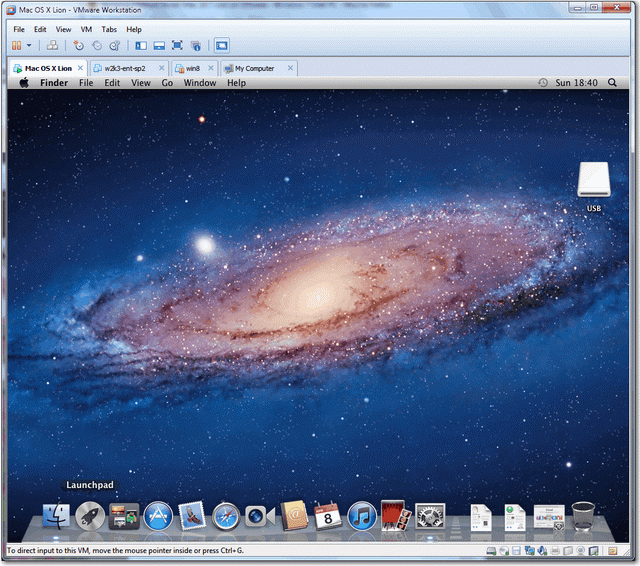The image size is (640, 566).
Task: Click the console view toolbar icon
Action: pos(222,46)
